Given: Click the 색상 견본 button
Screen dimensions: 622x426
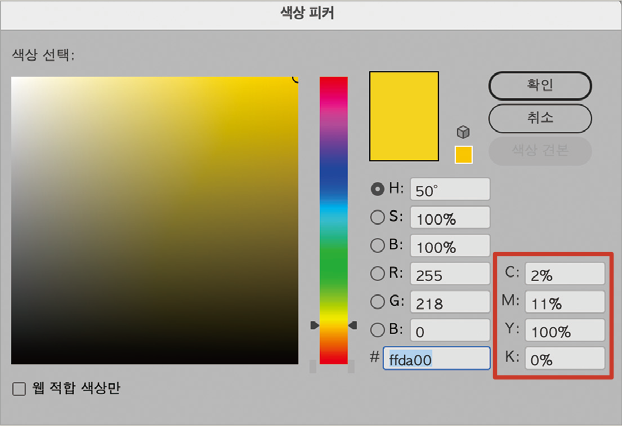Looking at the screenshot, I should coord(540,151).
